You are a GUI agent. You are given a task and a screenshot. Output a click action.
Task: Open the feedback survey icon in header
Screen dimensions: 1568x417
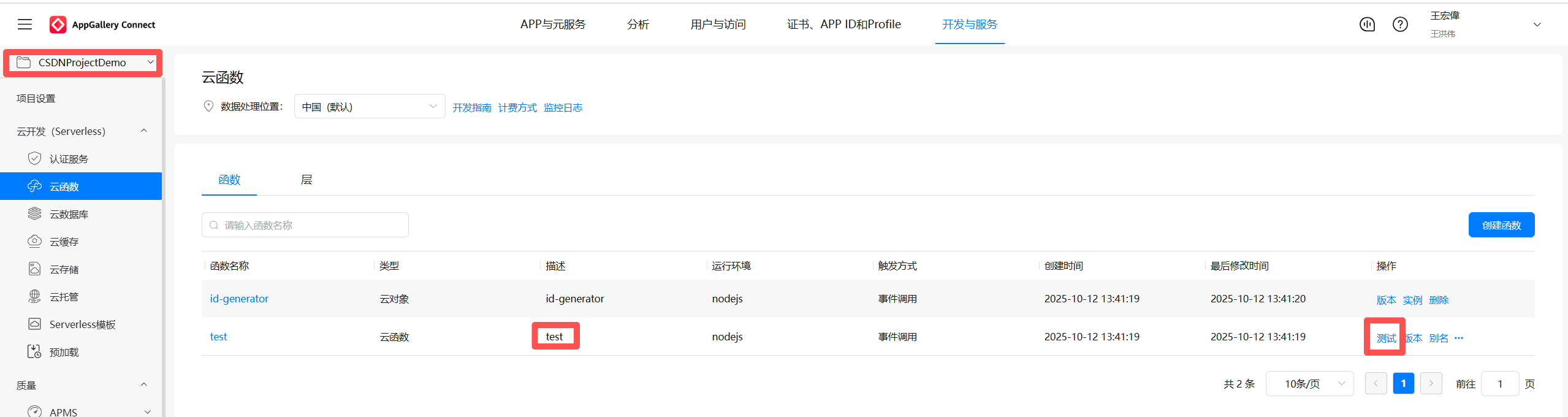(1367, 25)
